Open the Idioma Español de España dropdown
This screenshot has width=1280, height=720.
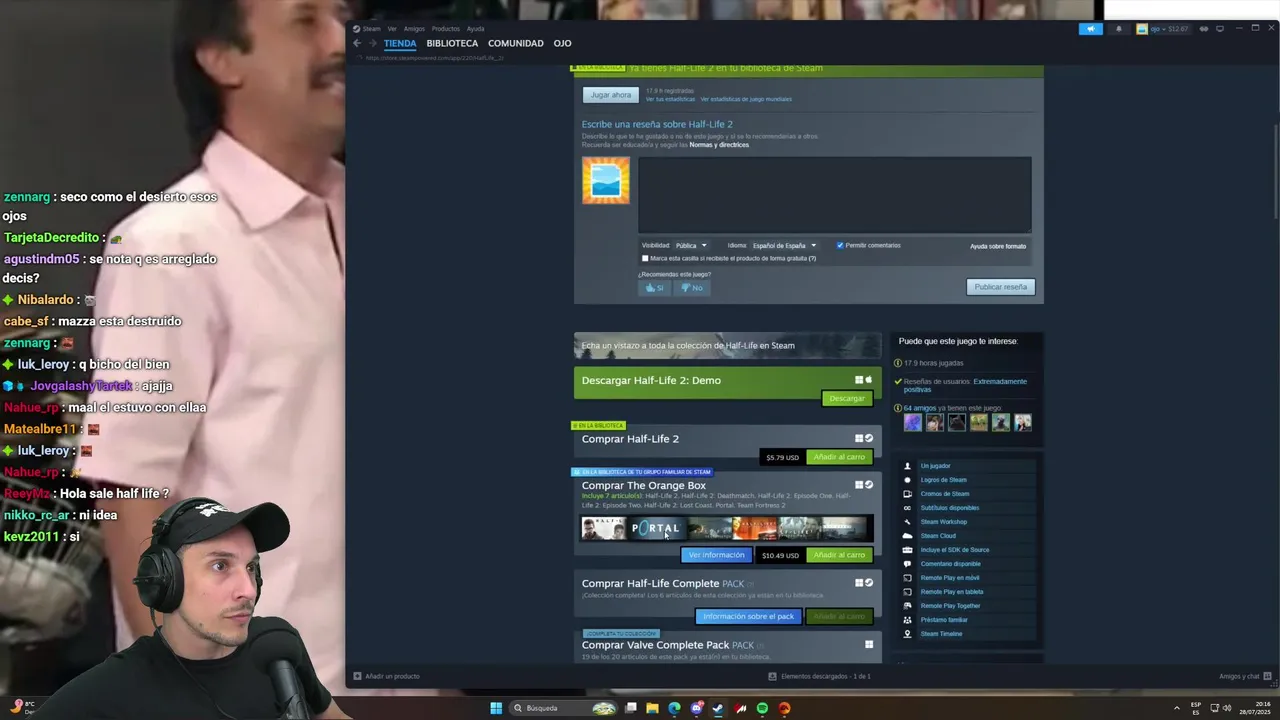point(784,246)
